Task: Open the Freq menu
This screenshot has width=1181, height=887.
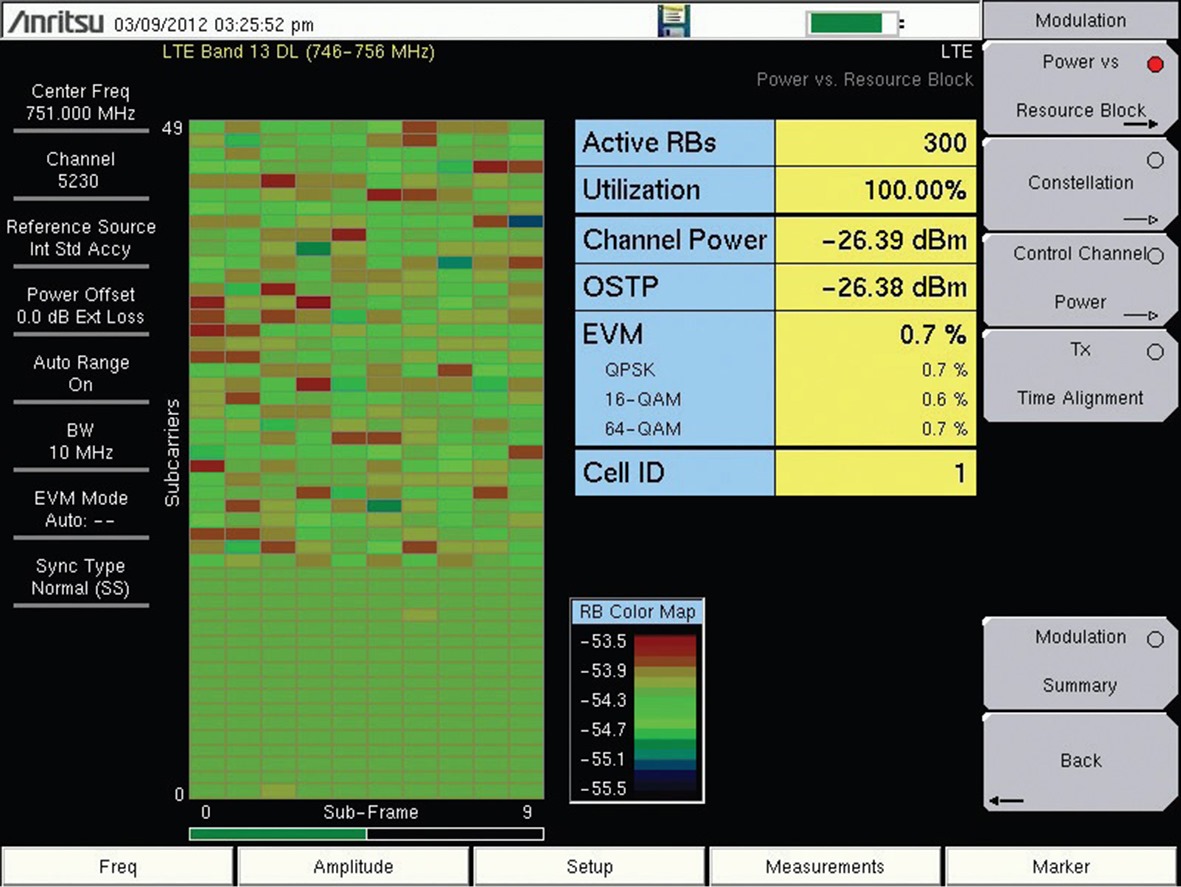Action: coord(118,867)
